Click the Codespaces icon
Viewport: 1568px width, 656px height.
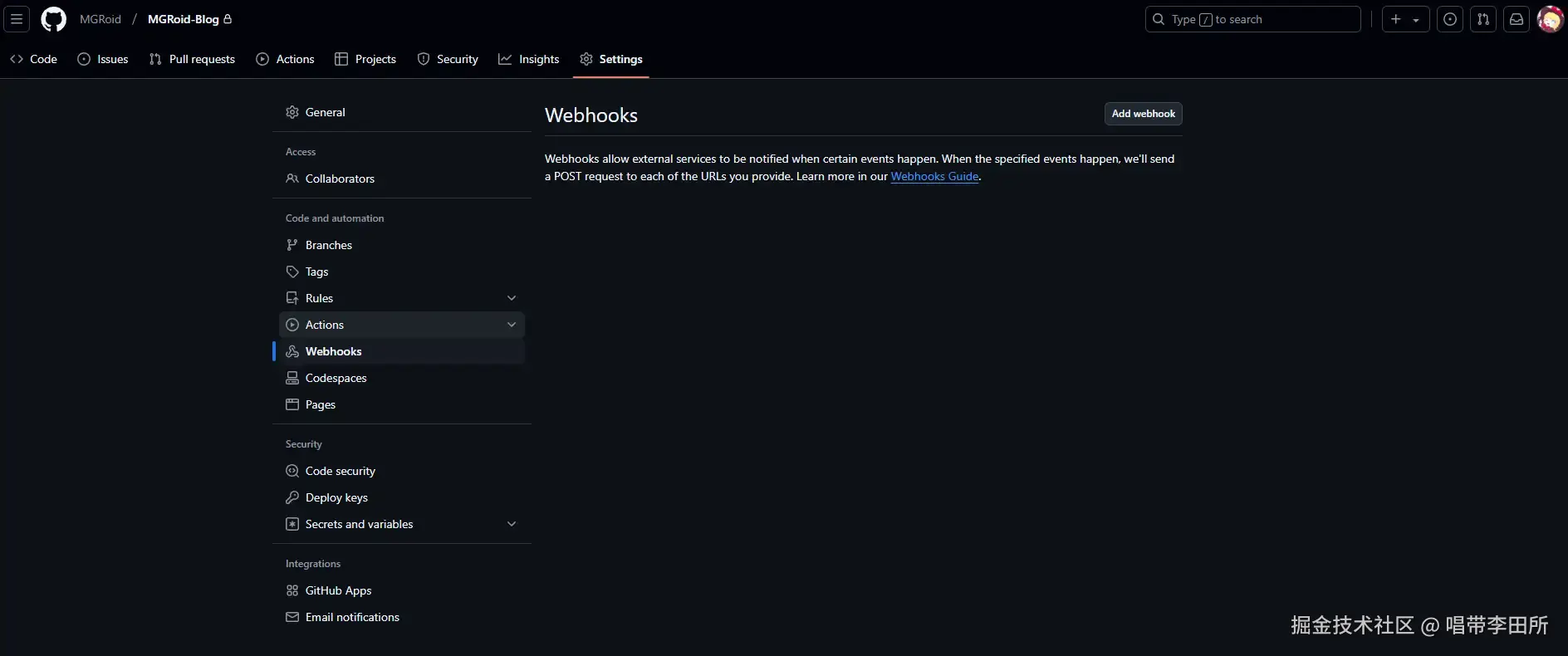coord(292,378)
